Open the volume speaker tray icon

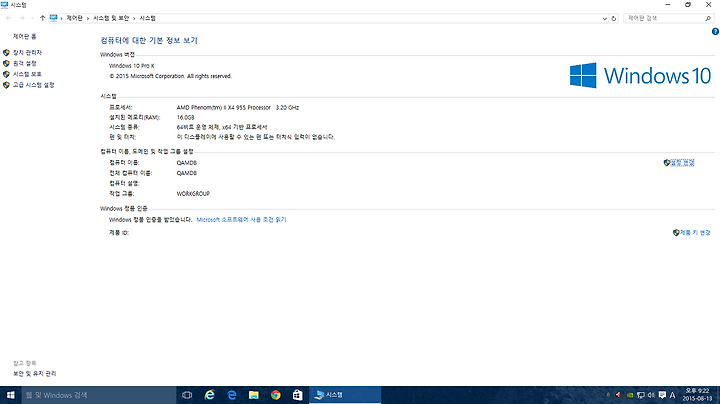pyautogui.click(x=651, y=395)
